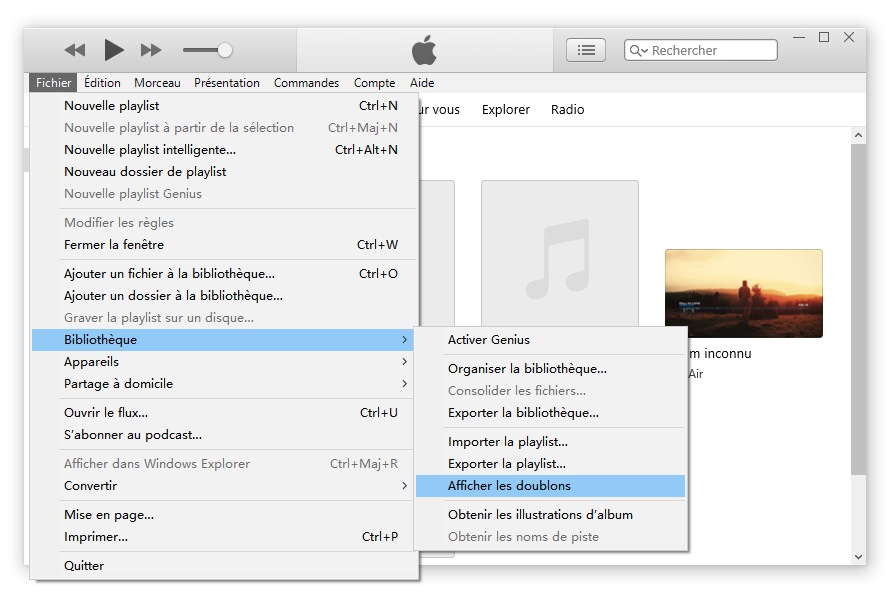
Task: Click the scrollbar down arrow
Action: [x=858, y=557]
